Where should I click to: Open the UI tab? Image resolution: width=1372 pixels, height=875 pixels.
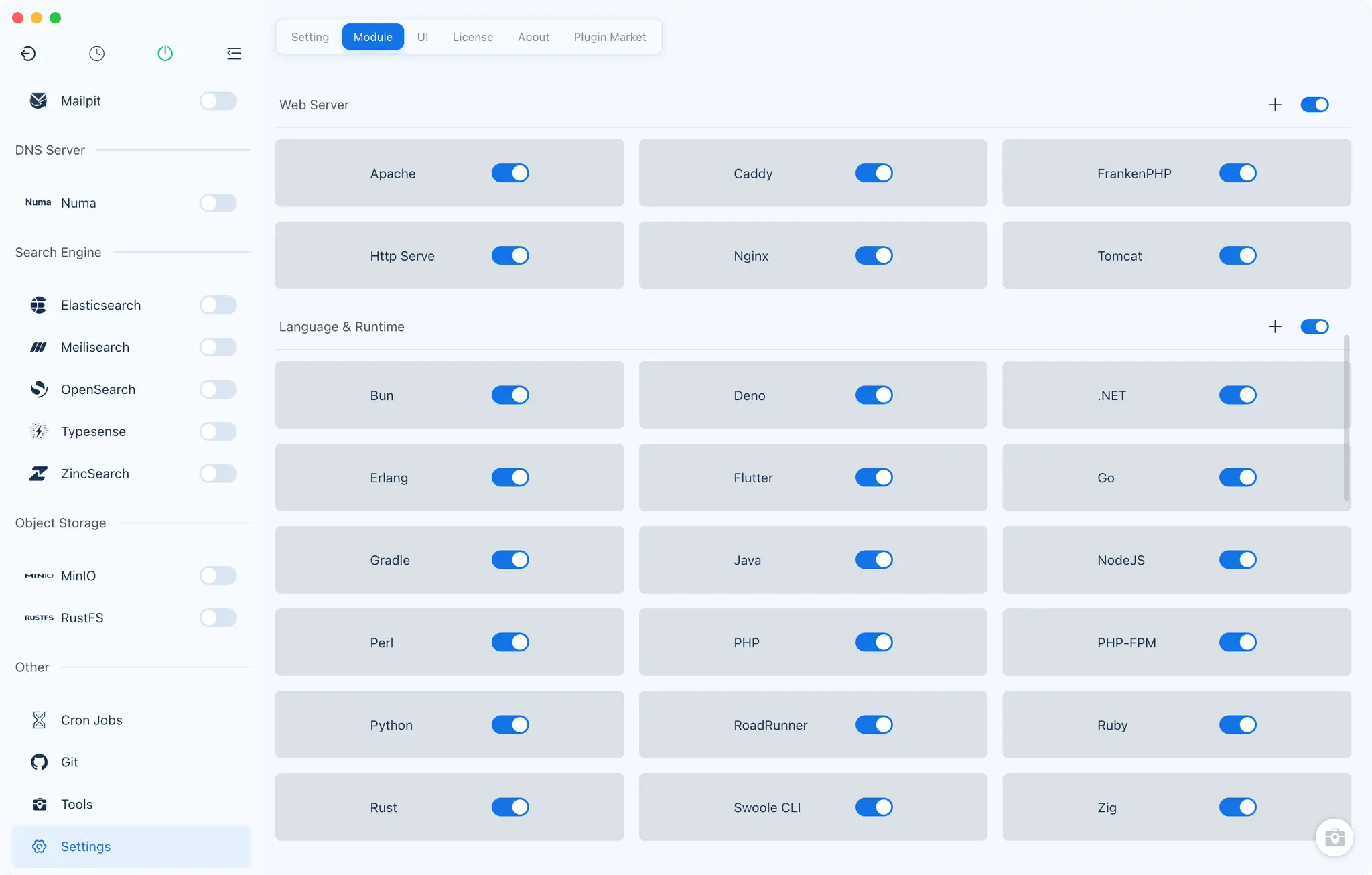[x=423, y=37]
